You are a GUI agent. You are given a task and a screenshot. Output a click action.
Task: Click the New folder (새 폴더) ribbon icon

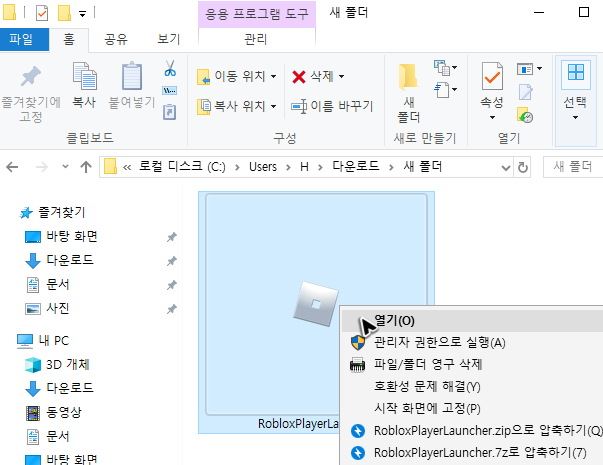pyautogui.click(x=408, y=76)
